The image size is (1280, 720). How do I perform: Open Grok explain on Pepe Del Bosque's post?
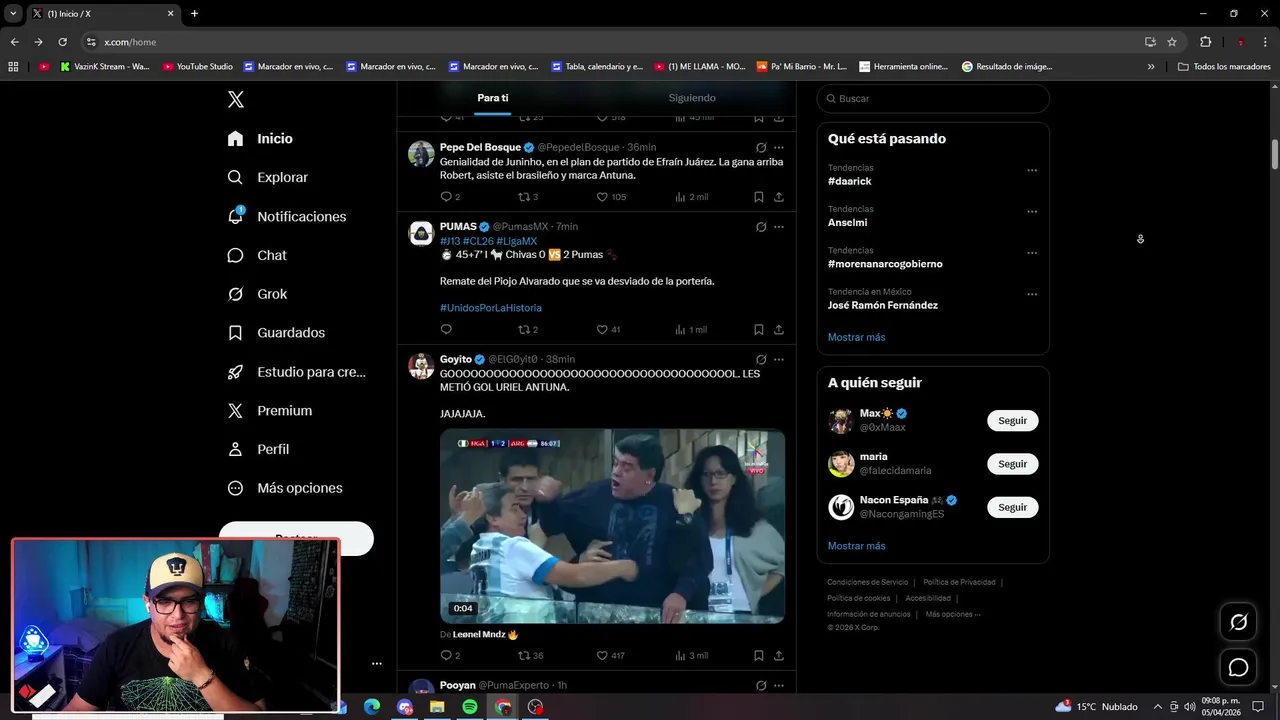761,147
